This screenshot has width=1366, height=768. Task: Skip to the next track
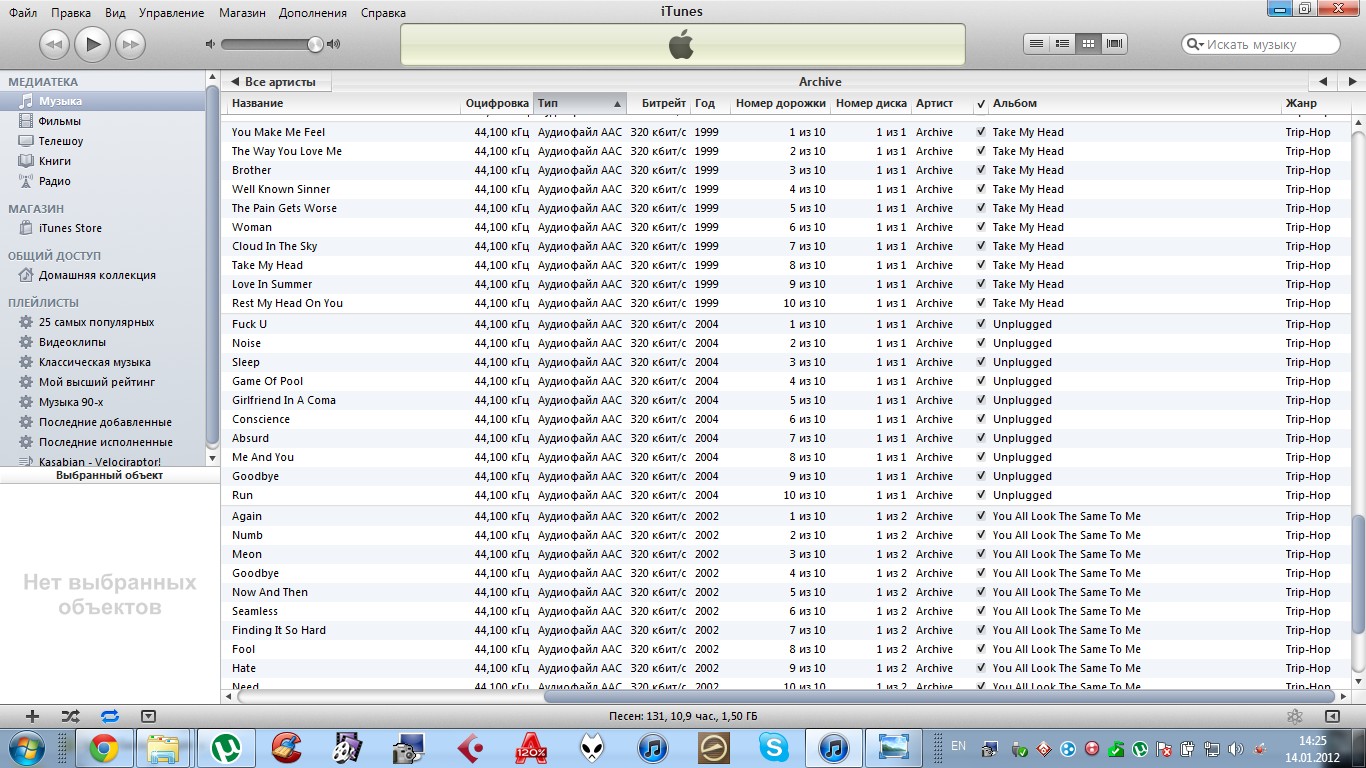[x=130, y=44]
